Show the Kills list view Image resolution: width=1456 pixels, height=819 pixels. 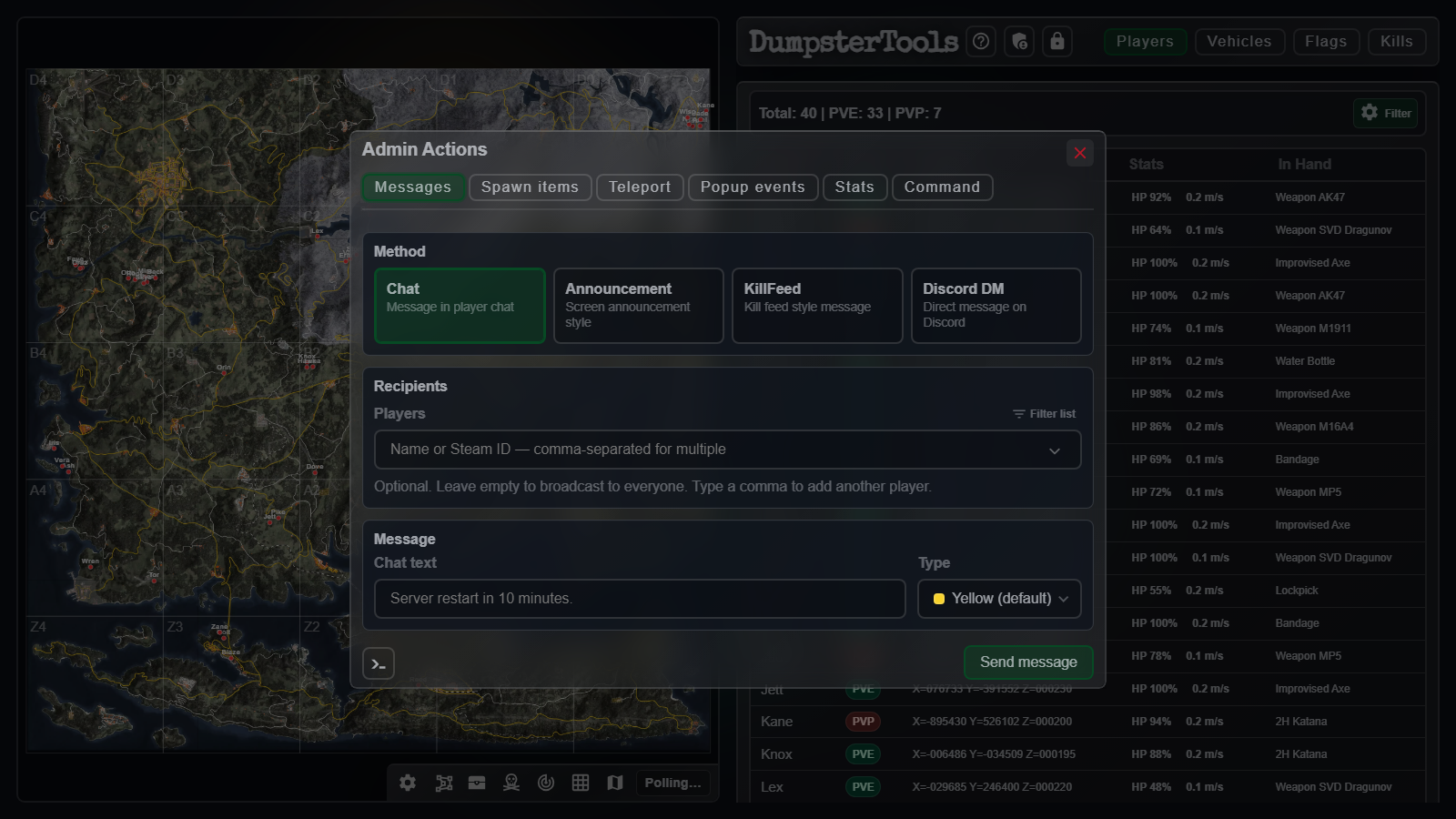(x=1397, y=42)
